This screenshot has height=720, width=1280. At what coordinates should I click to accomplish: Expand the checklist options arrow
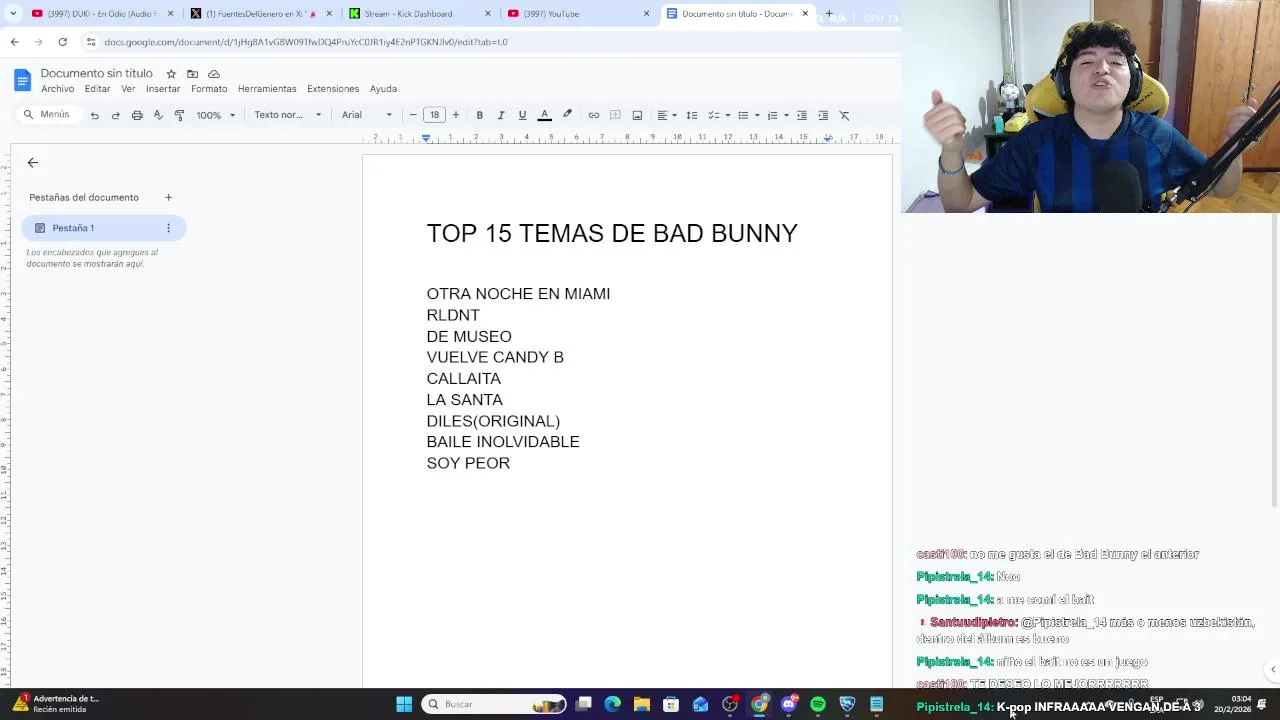click(x=727, y=115)
